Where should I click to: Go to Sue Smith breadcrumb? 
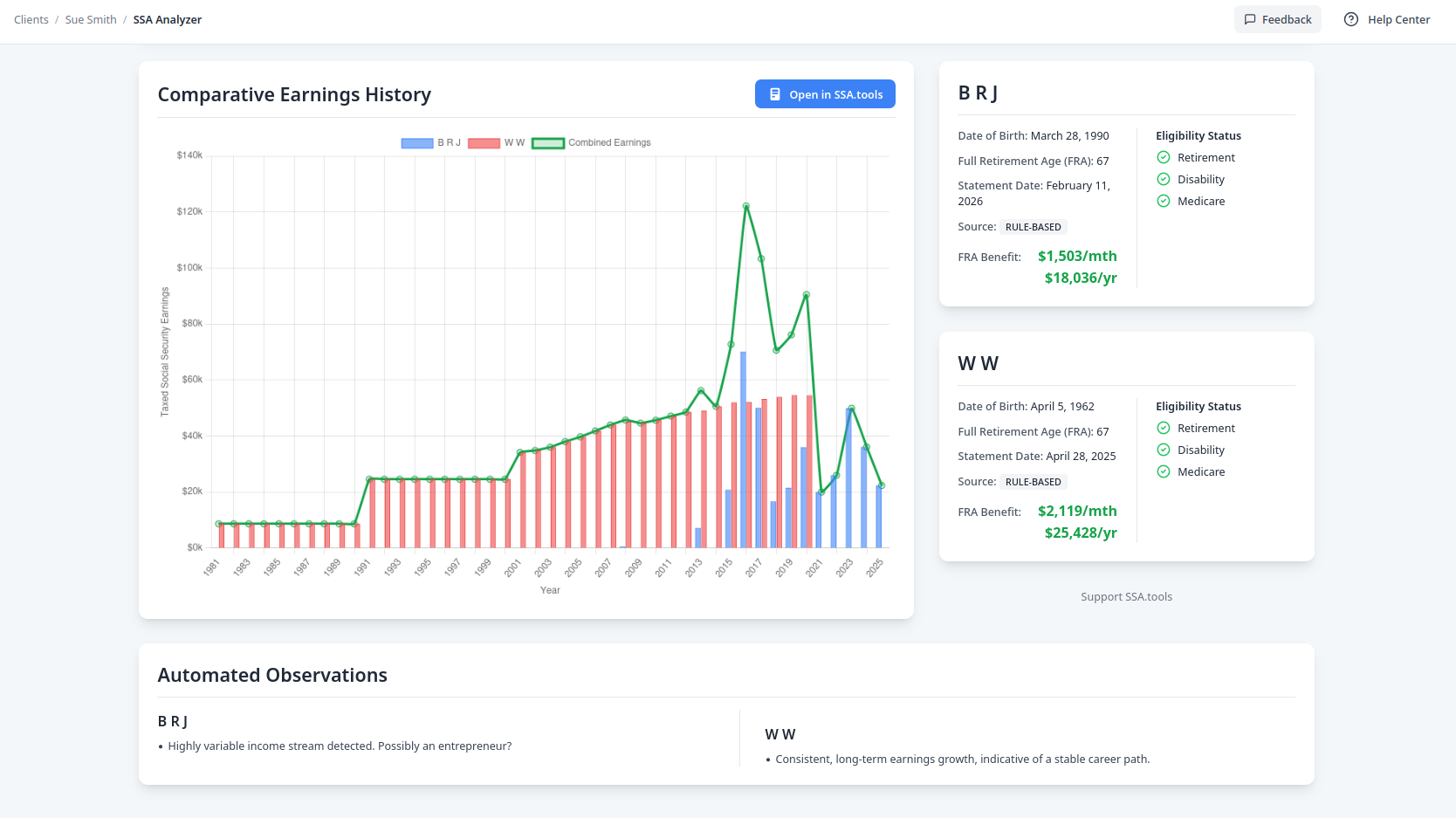tap(91, 19)
